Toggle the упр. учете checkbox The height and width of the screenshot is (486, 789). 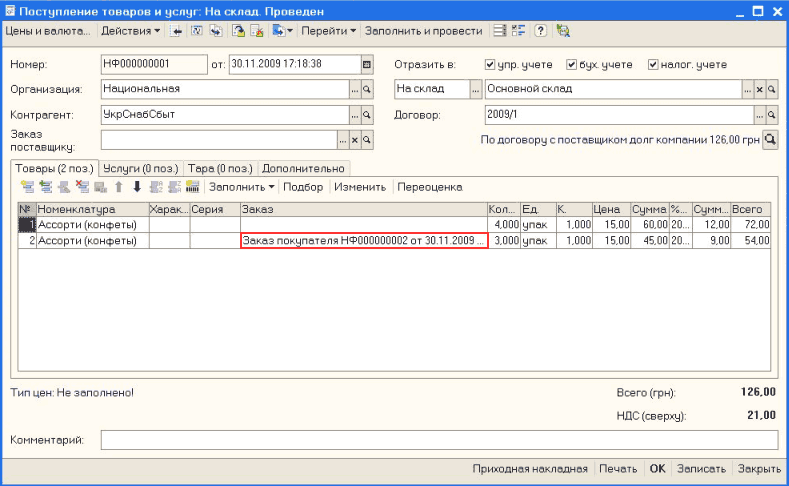tap(490, 65)
